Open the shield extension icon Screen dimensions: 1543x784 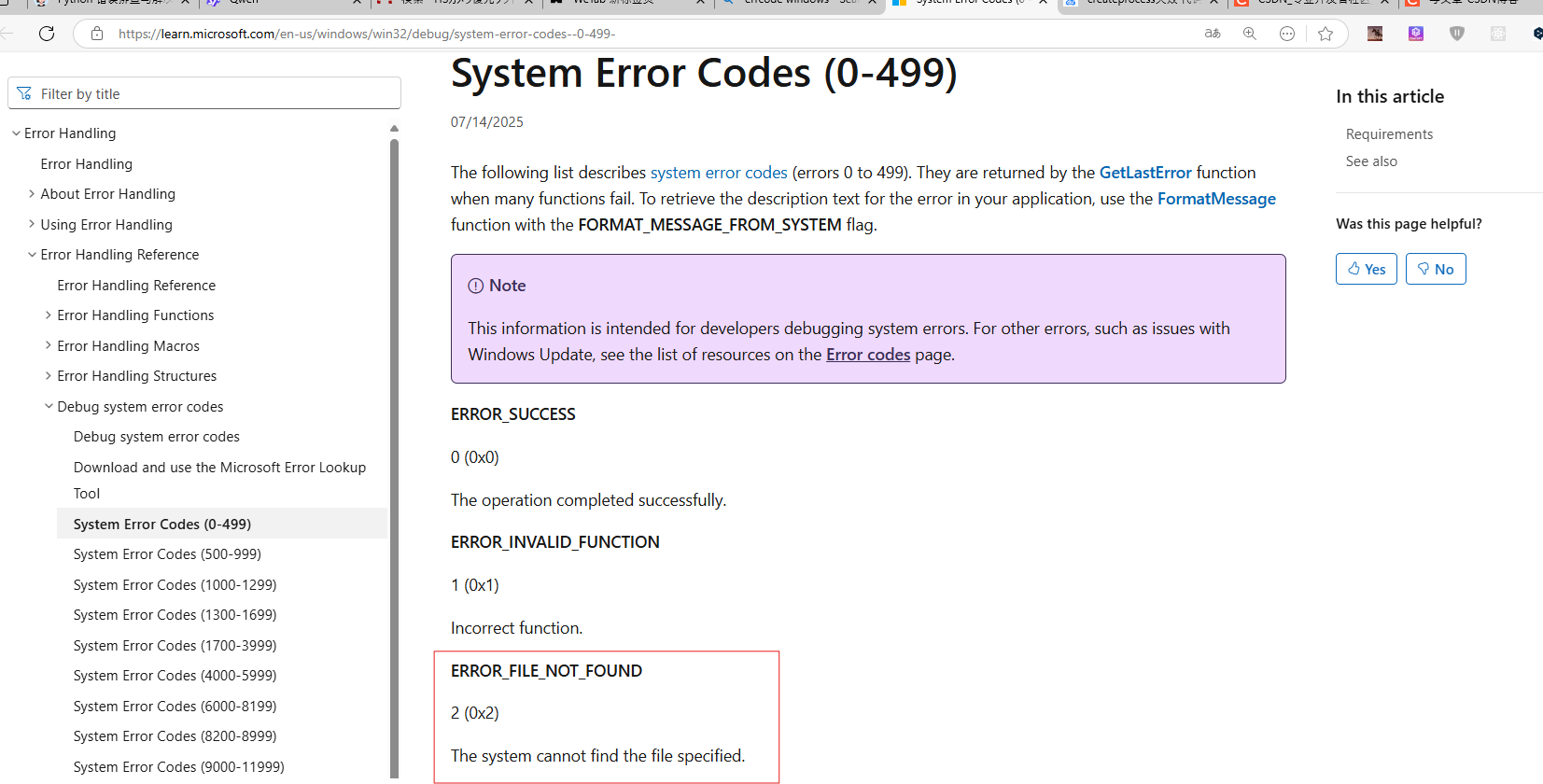(x=1457, y=34)
